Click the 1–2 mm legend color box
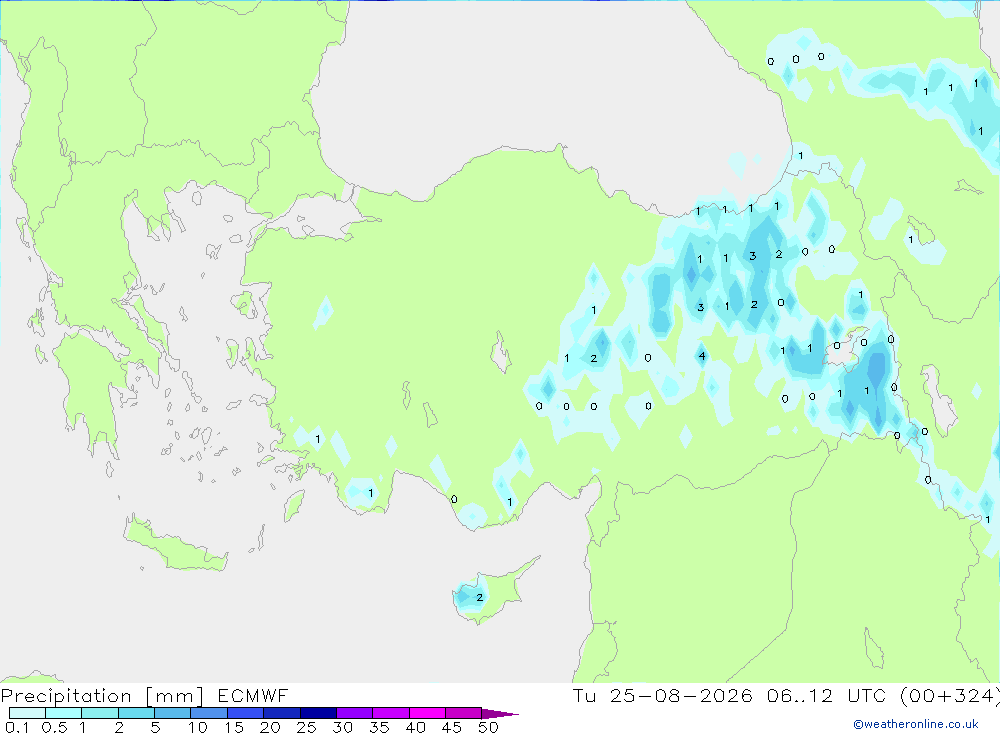 click(100, 713)
